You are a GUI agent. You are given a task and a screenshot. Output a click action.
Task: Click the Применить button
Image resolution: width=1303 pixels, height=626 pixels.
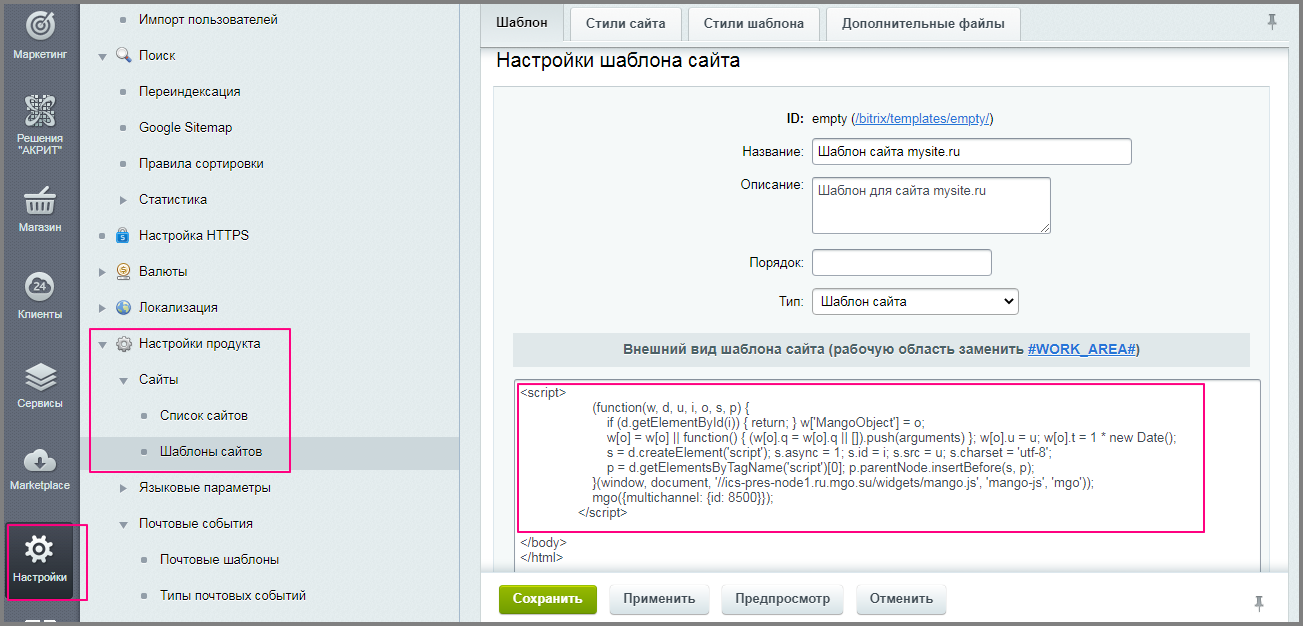point(659,599)
